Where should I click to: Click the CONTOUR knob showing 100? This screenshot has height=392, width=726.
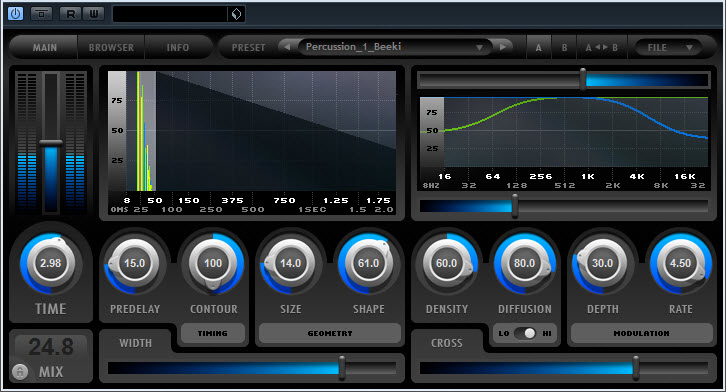[x=213, y=263]
